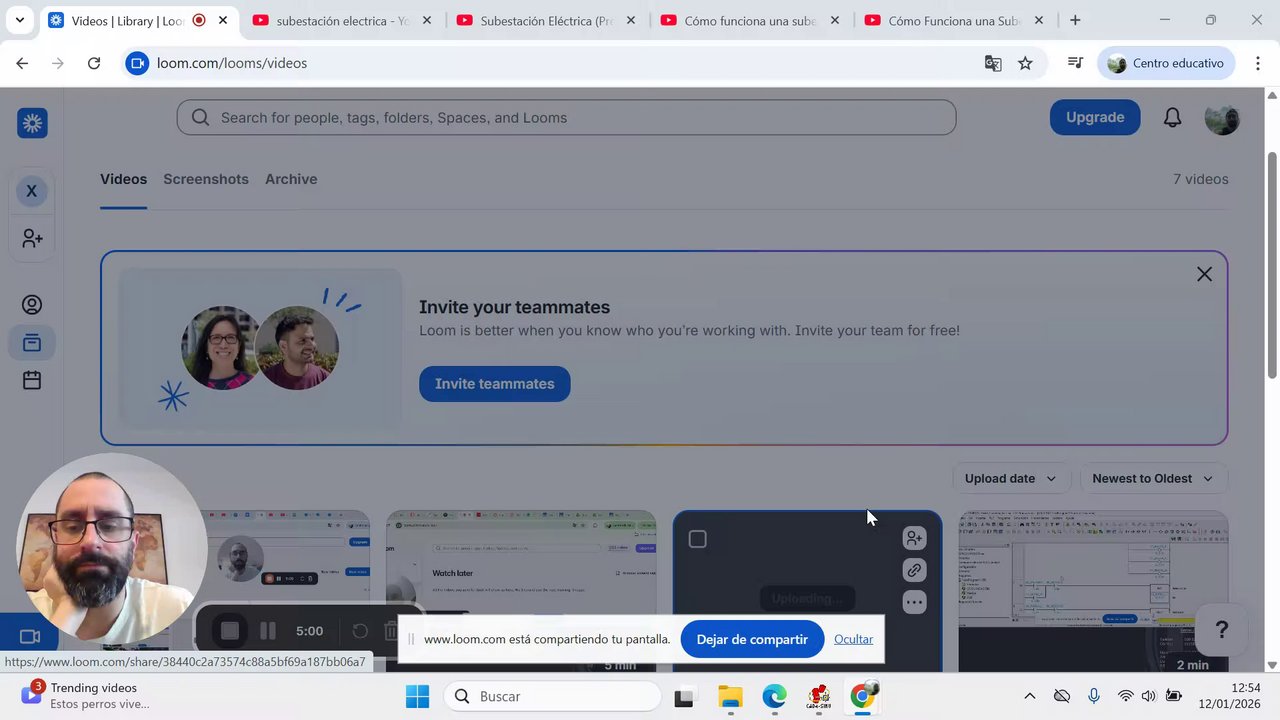Open the Chrome three-dot menu
This screenshot has width=1280, height=720.
[x=1257, y=63]
